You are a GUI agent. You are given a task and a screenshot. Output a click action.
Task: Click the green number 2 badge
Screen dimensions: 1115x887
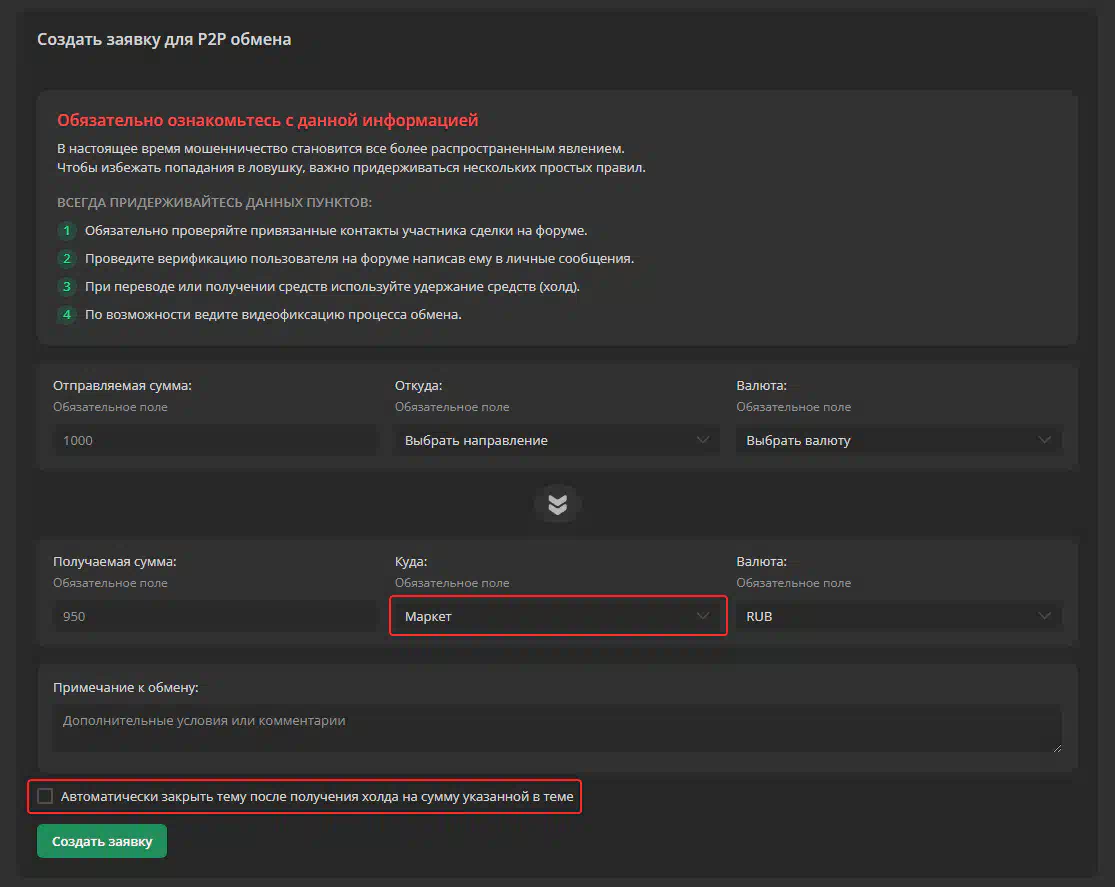[x=67, y=259]
